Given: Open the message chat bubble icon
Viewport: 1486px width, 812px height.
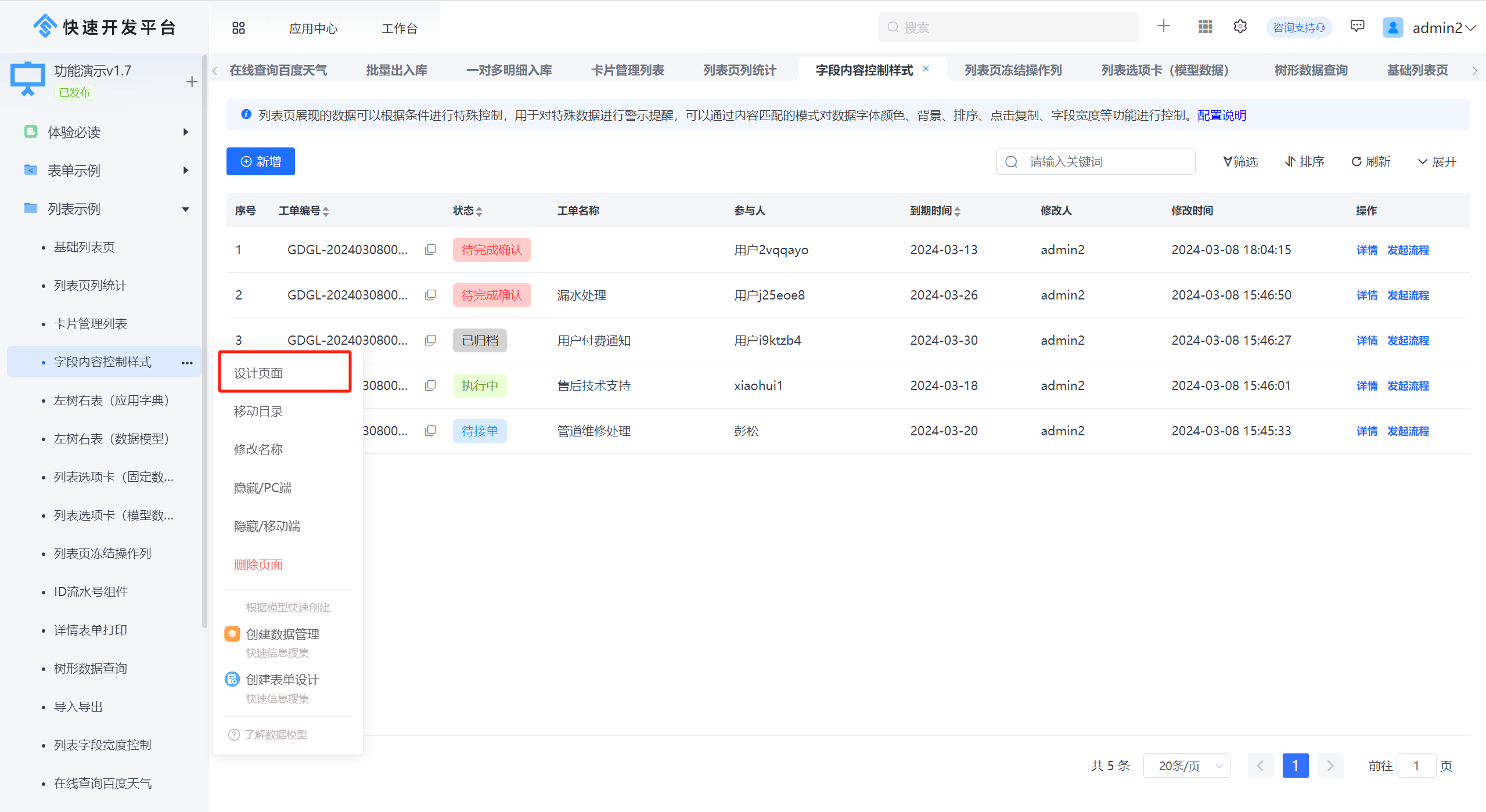Looking at the screenshot, I should tap(1357, 27).
